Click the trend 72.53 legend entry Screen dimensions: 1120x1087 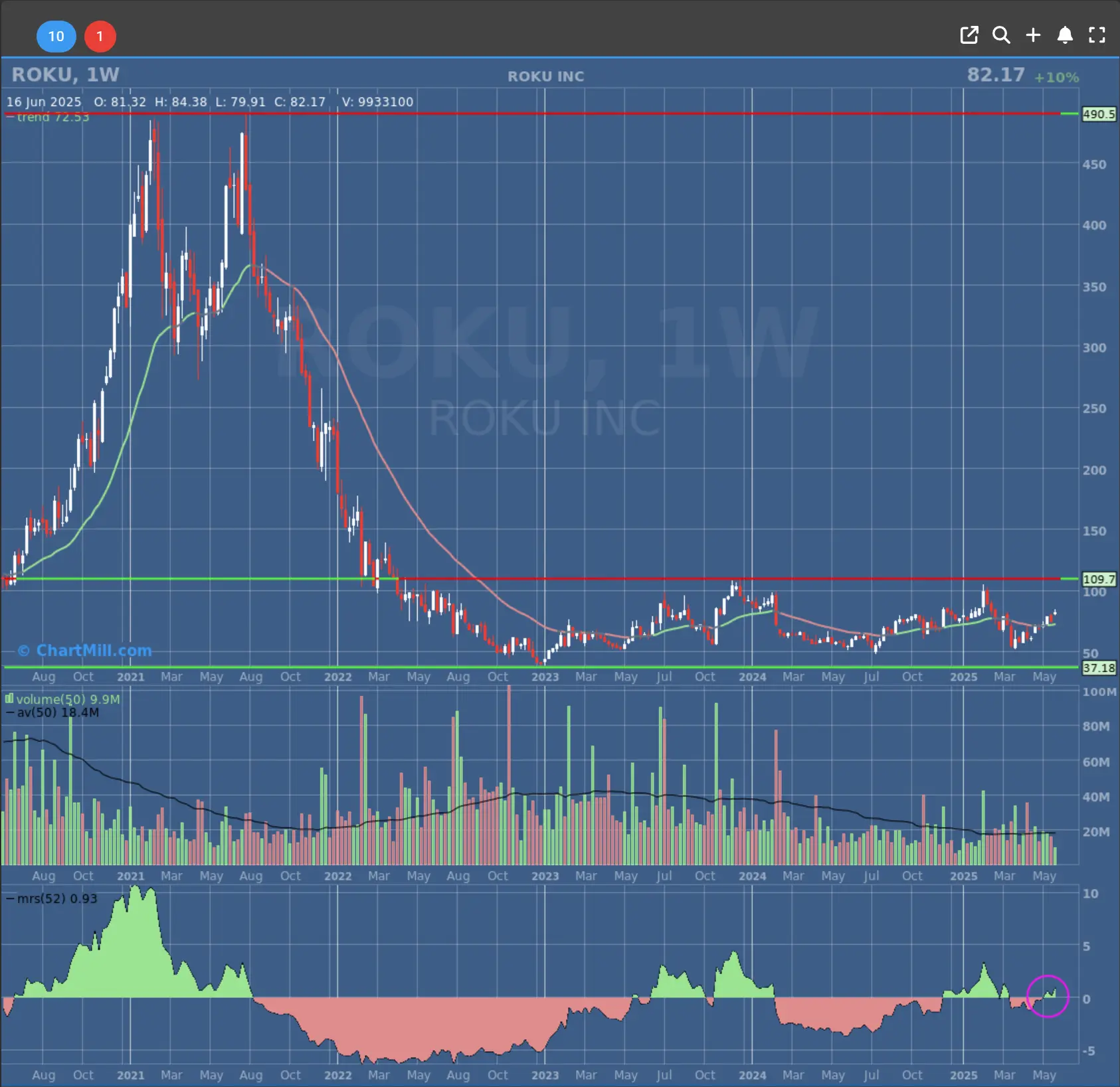tap(48, 118)
